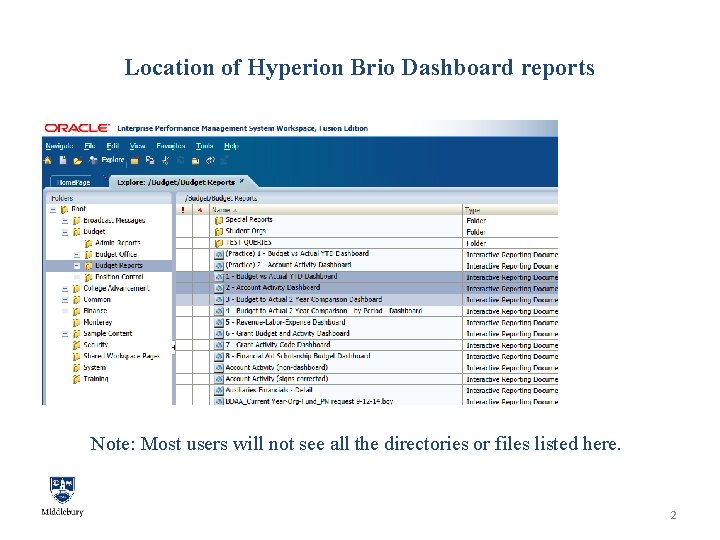Switch to the HomePage tab

(x=74, y=182)
